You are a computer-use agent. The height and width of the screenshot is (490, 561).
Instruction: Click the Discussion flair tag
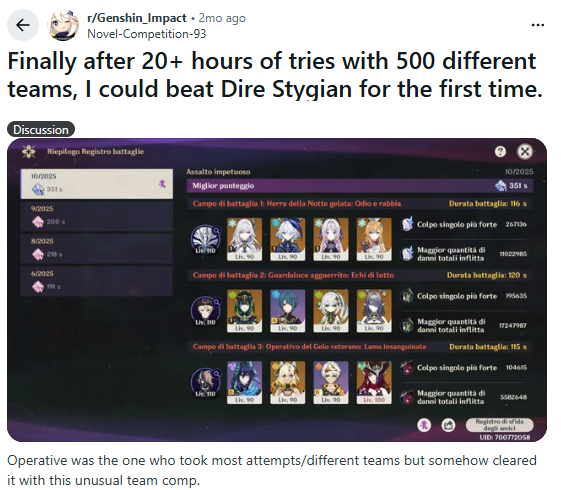41,129
